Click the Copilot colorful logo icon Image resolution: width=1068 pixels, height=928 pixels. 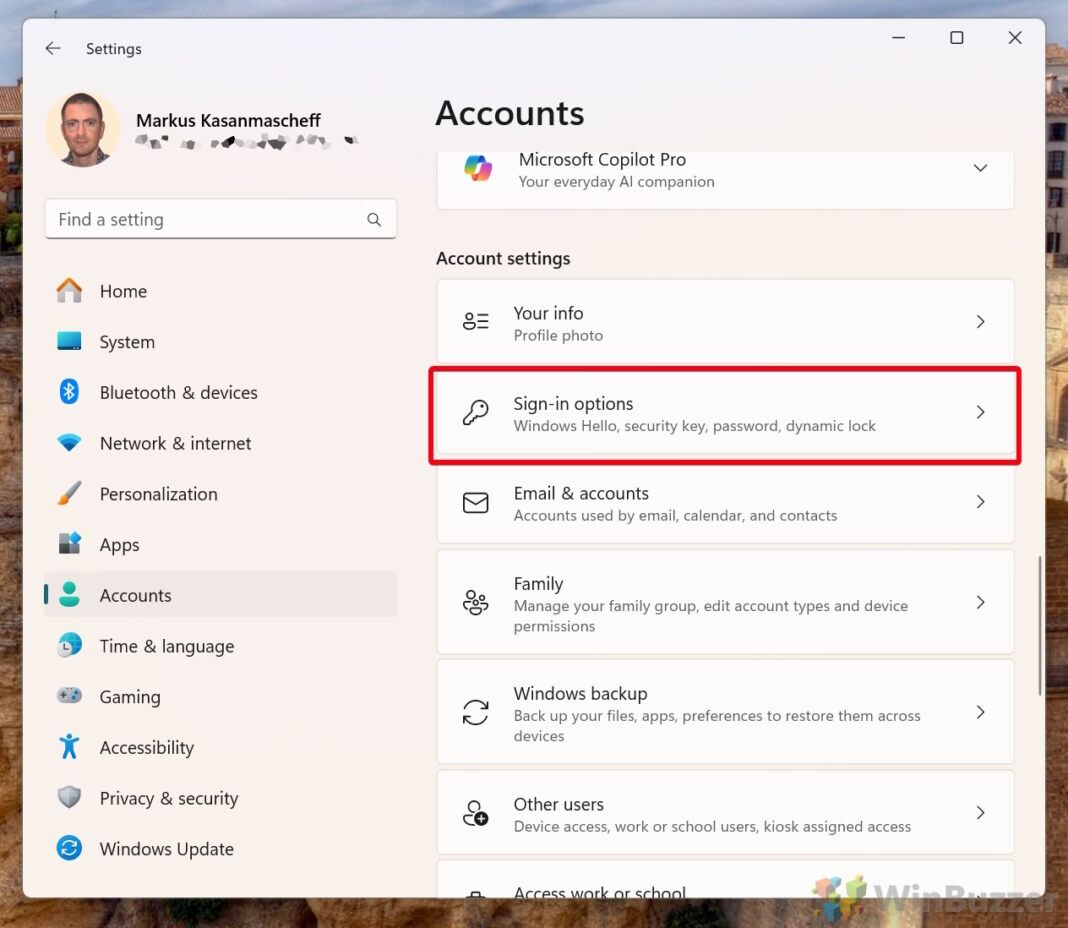point(477,168)
